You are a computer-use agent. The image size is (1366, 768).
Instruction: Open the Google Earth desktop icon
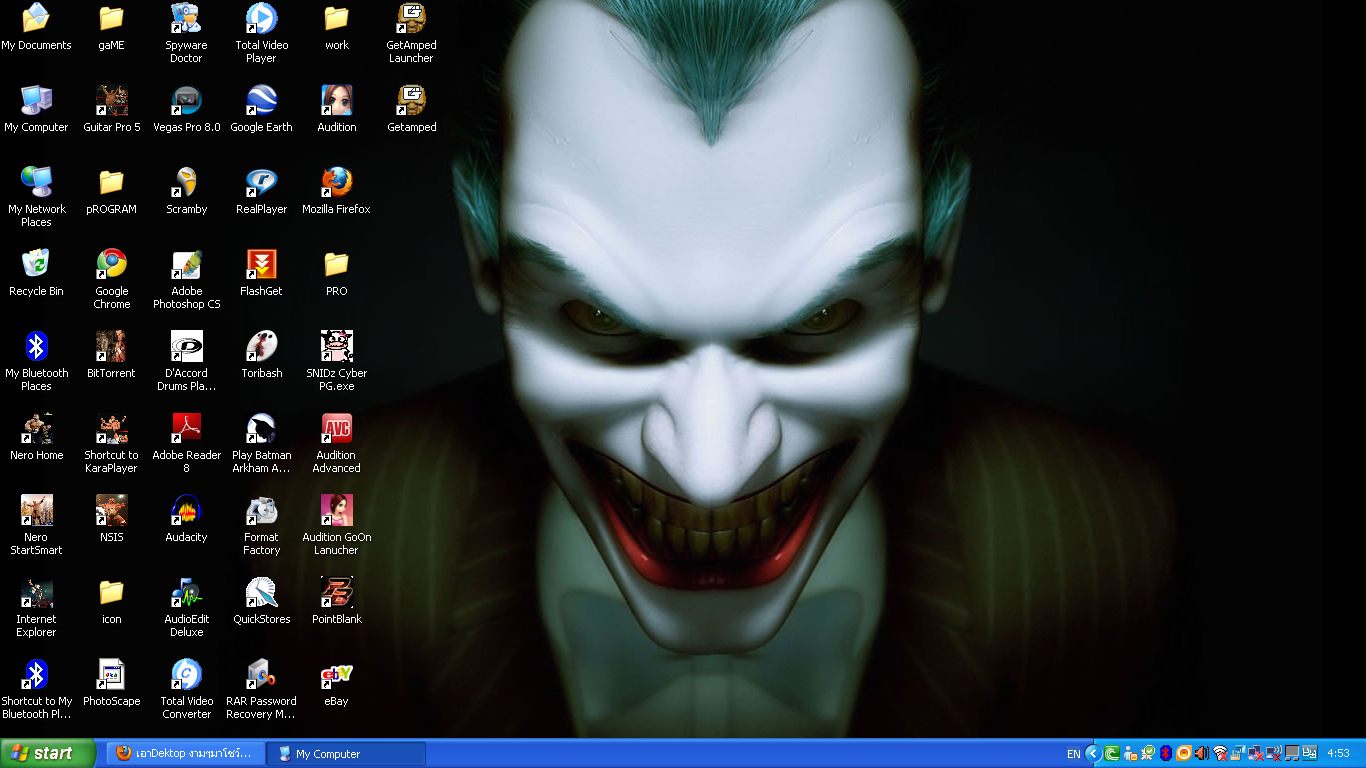tap(261, 109)
